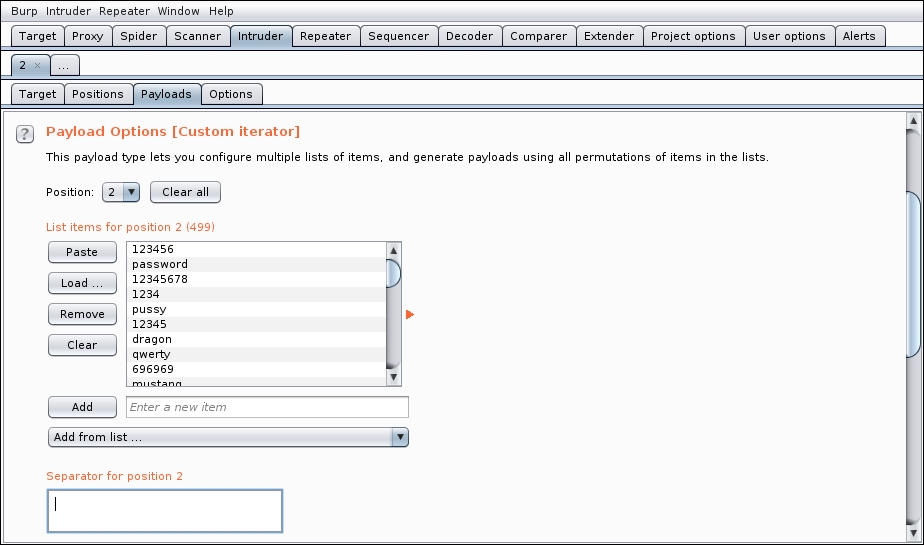Screen dimensions: 924x545
Task: Select list item 12345
Action: click(256, 324)
